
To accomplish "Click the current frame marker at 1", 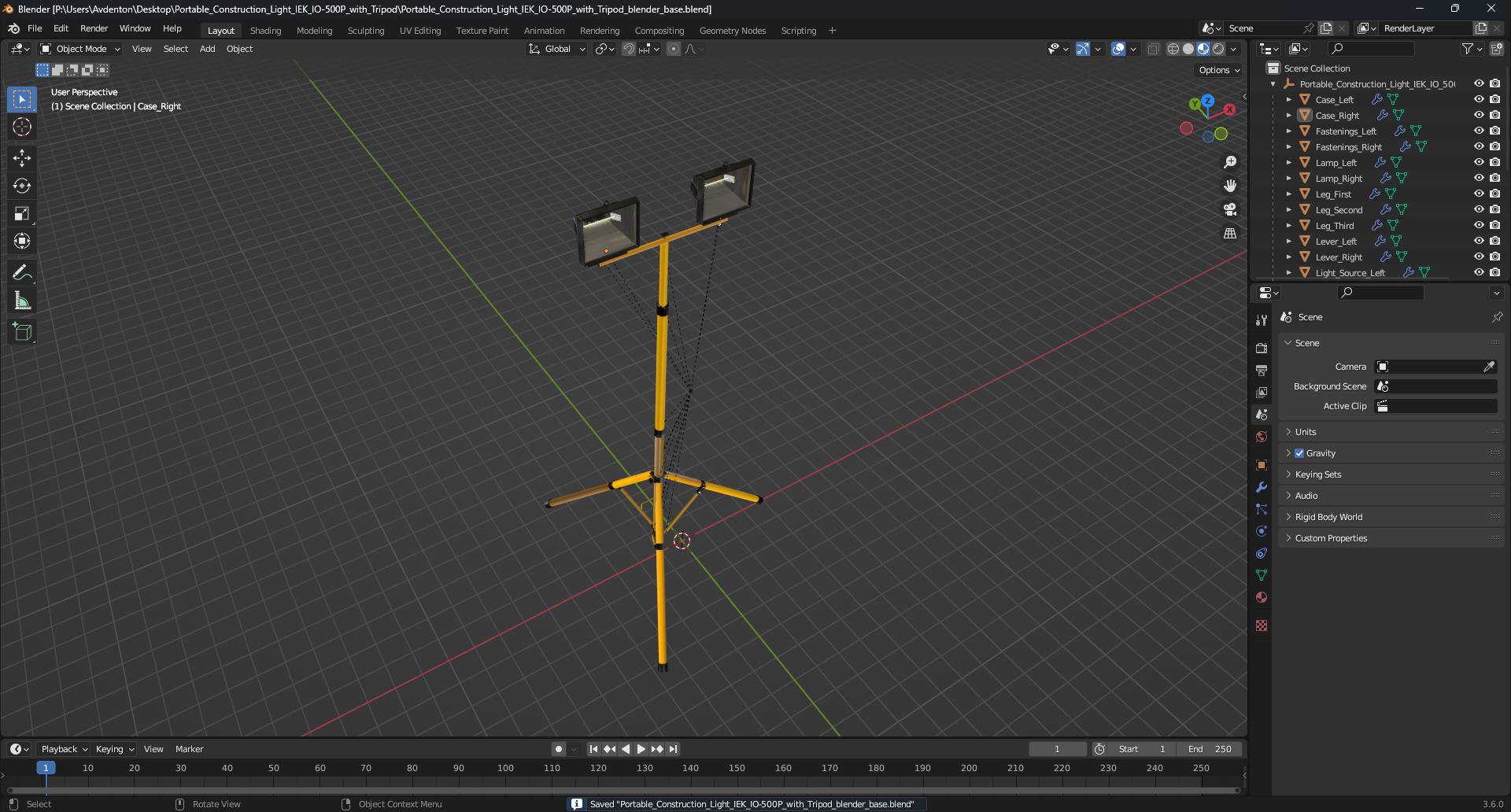I will 46,768.
